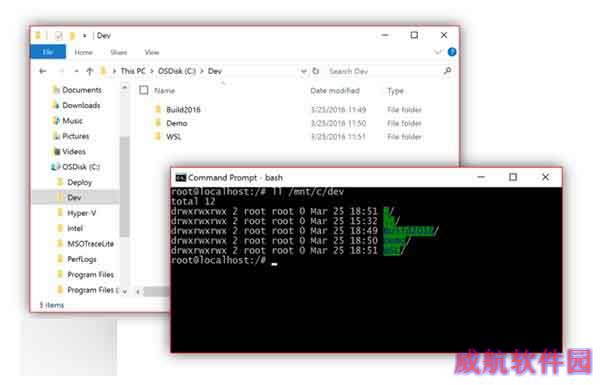Click the search magnifier icon
Screen dimensions: 600x385
pos(447,71)
